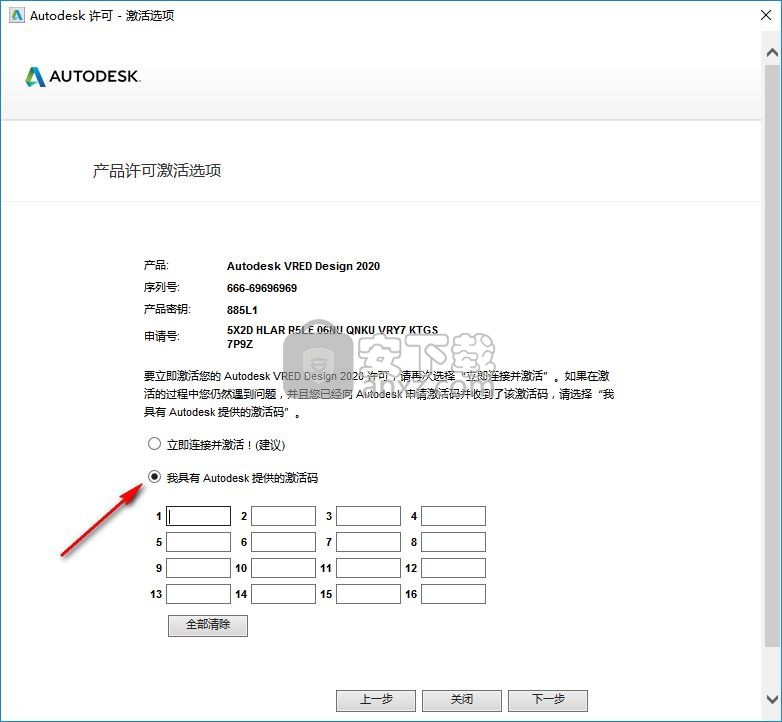Click the 全部清除 clear all button

(208, 625)
